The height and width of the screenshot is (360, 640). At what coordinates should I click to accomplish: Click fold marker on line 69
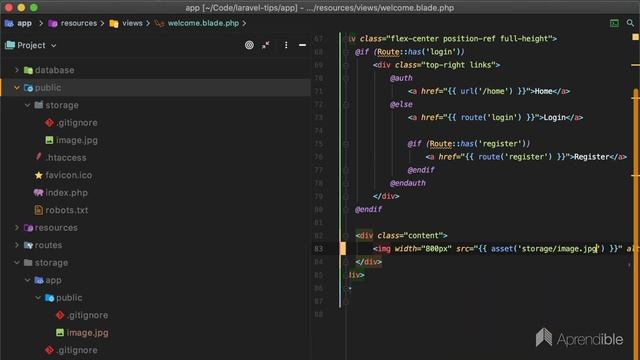[x=346, y=65]
